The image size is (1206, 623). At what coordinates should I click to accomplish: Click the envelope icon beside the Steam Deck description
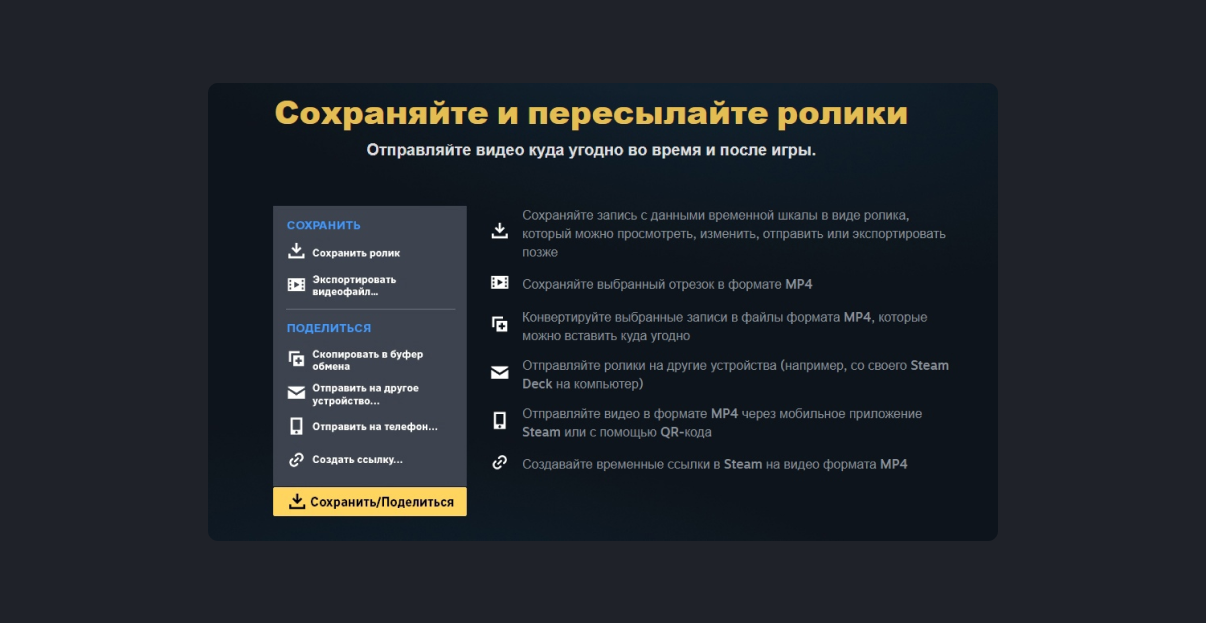[500, 373]
